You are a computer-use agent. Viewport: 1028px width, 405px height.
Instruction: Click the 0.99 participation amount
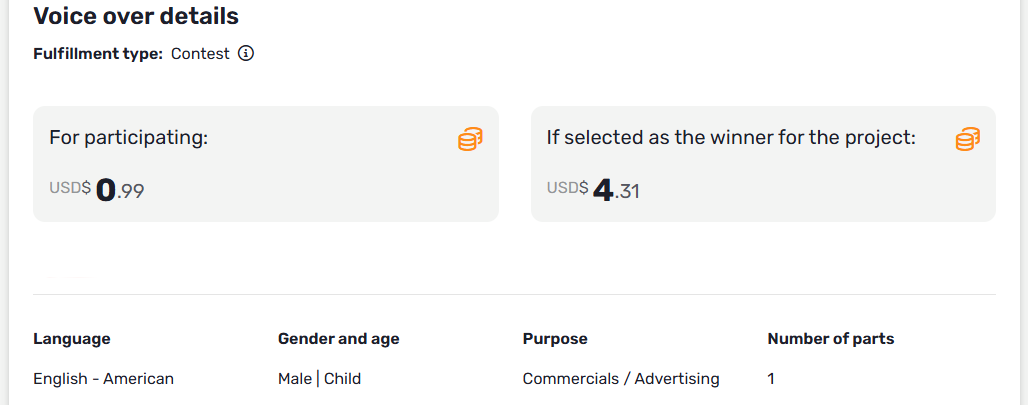(120, 190)
